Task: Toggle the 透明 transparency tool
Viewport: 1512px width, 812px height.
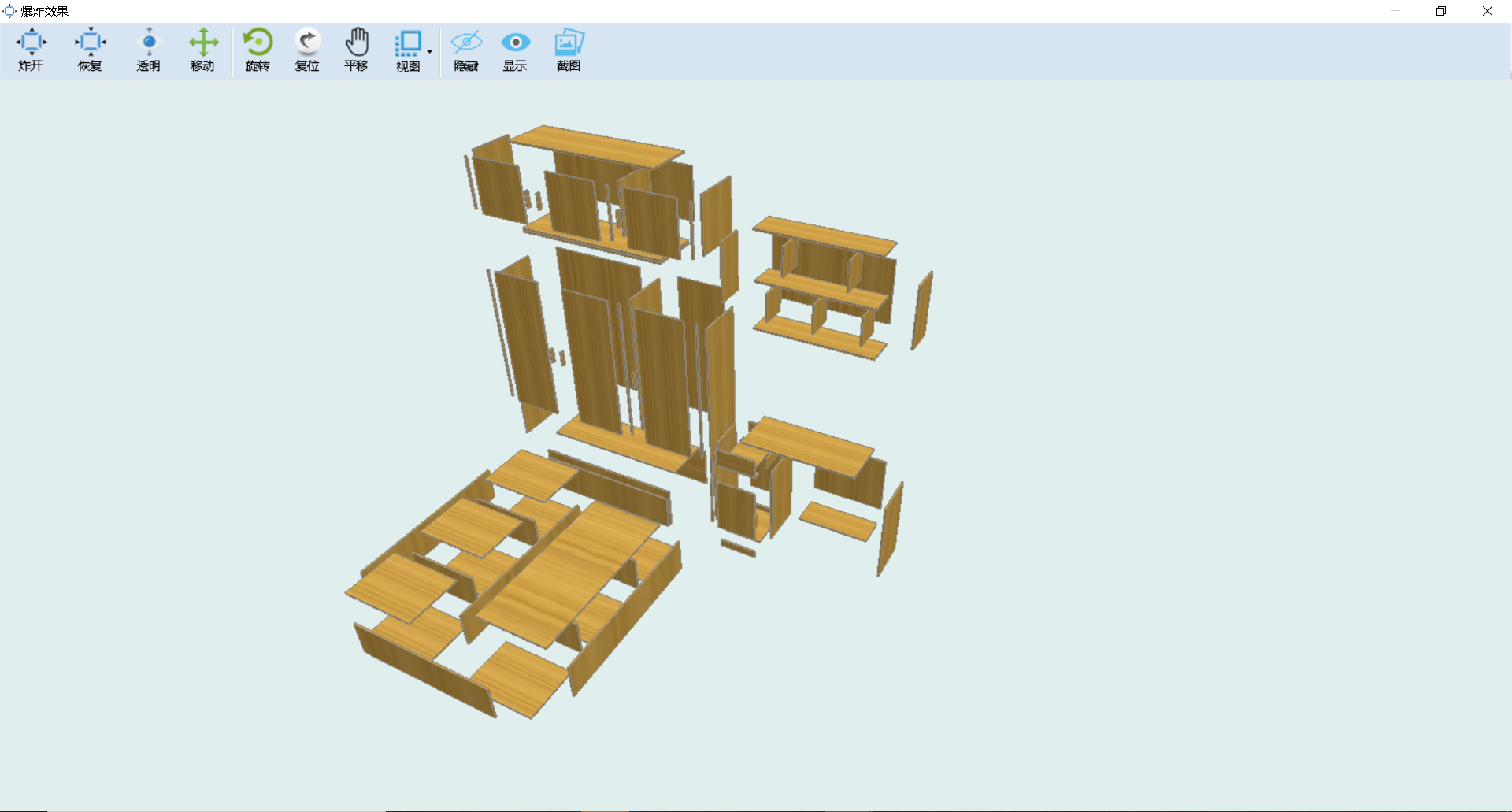Action: pyautogui.click(x=148, y=50)
